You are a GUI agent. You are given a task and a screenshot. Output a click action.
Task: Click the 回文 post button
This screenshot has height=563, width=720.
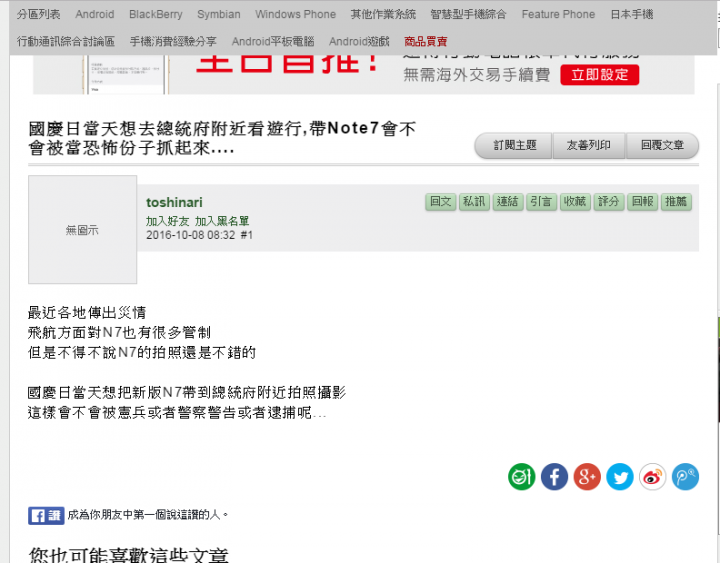441,202
